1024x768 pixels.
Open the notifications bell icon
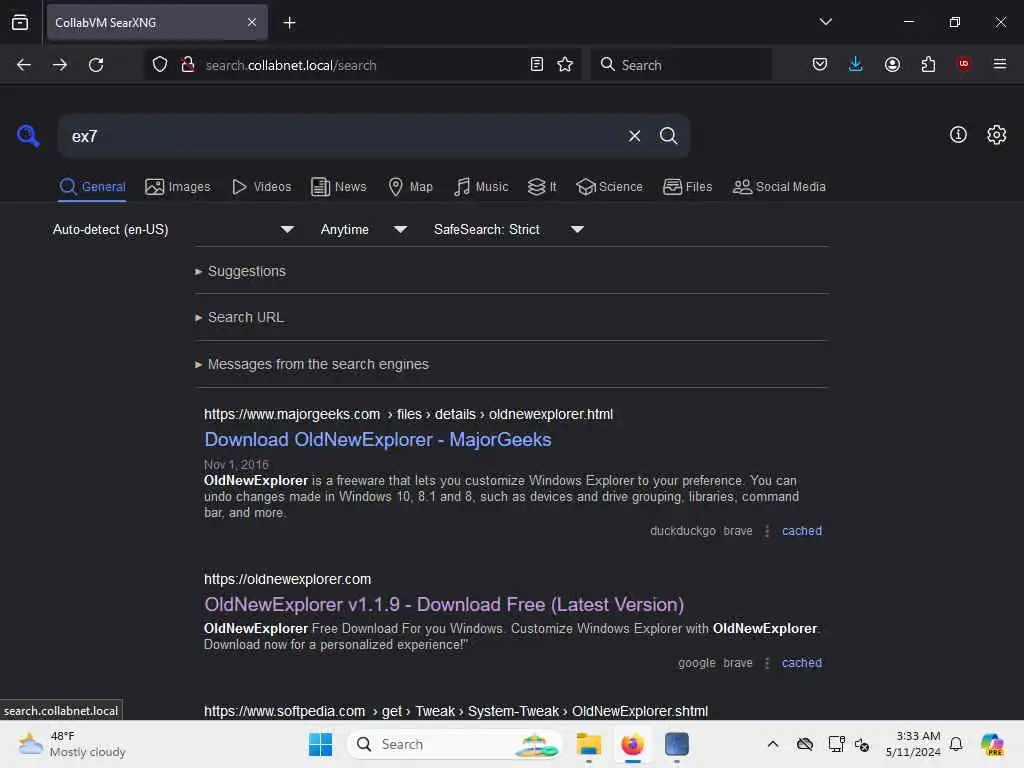coord(956,744)
